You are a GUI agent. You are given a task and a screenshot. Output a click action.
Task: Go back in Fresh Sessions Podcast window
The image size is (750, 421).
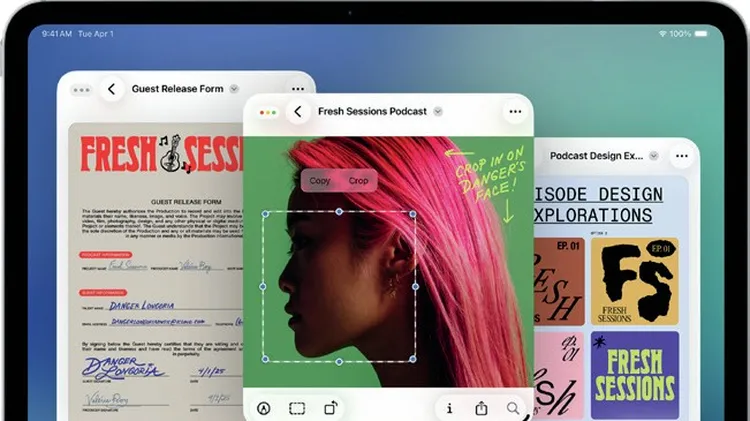(298, 111)
